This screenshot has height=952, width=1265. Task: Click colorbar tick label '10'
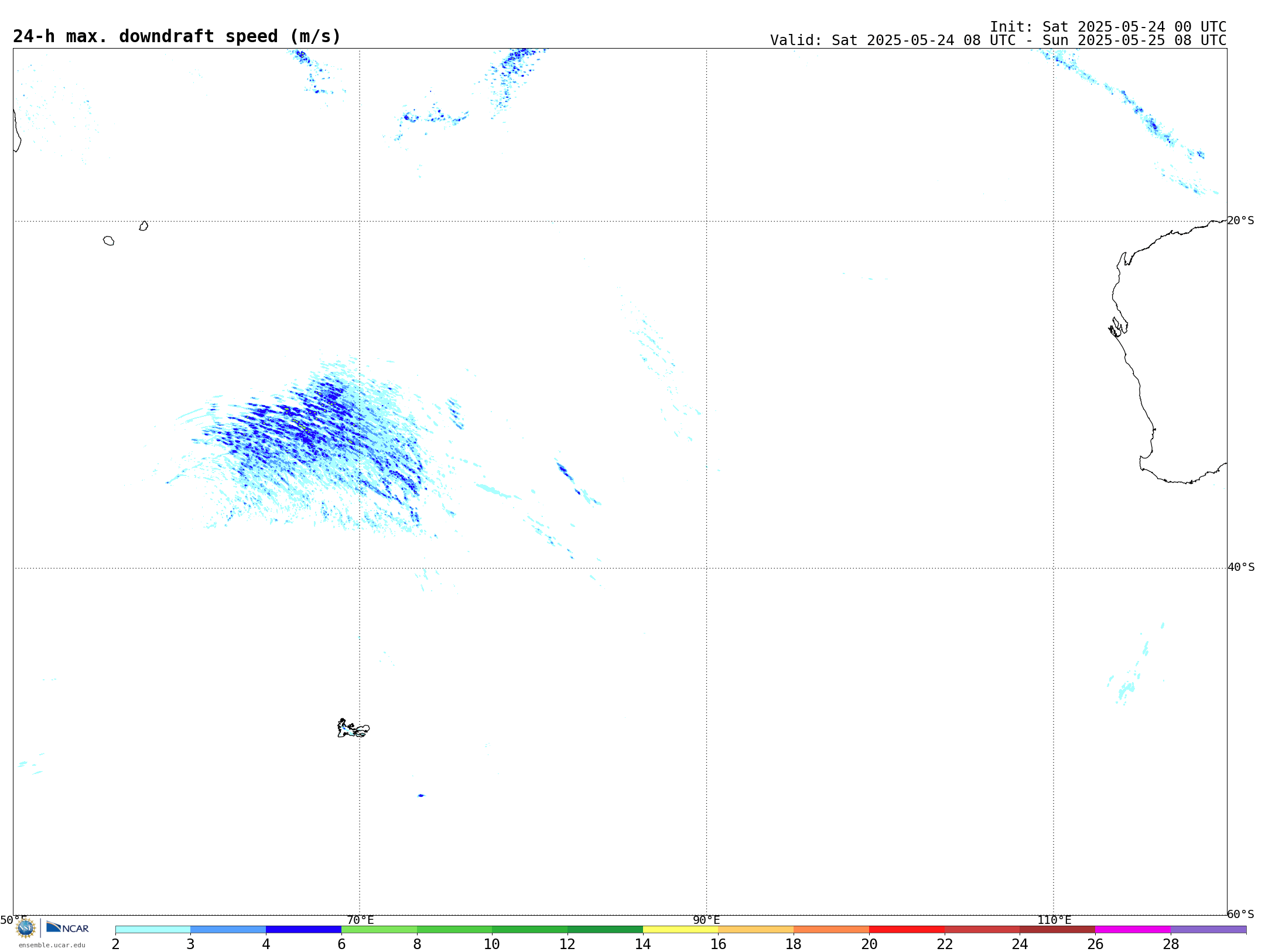pos(492,944)
